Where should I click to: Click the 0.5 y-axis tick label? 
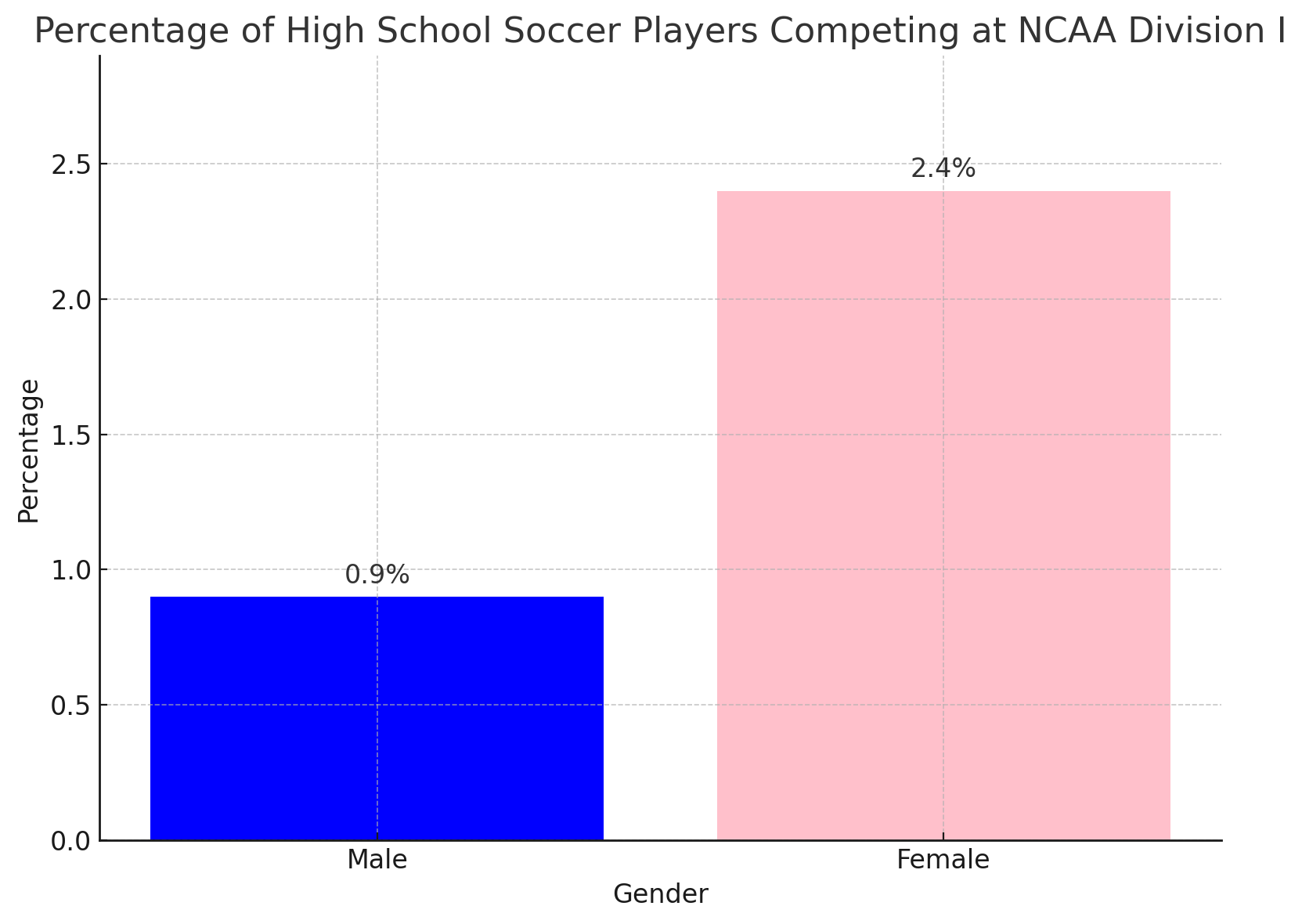[x=70, y=706]
